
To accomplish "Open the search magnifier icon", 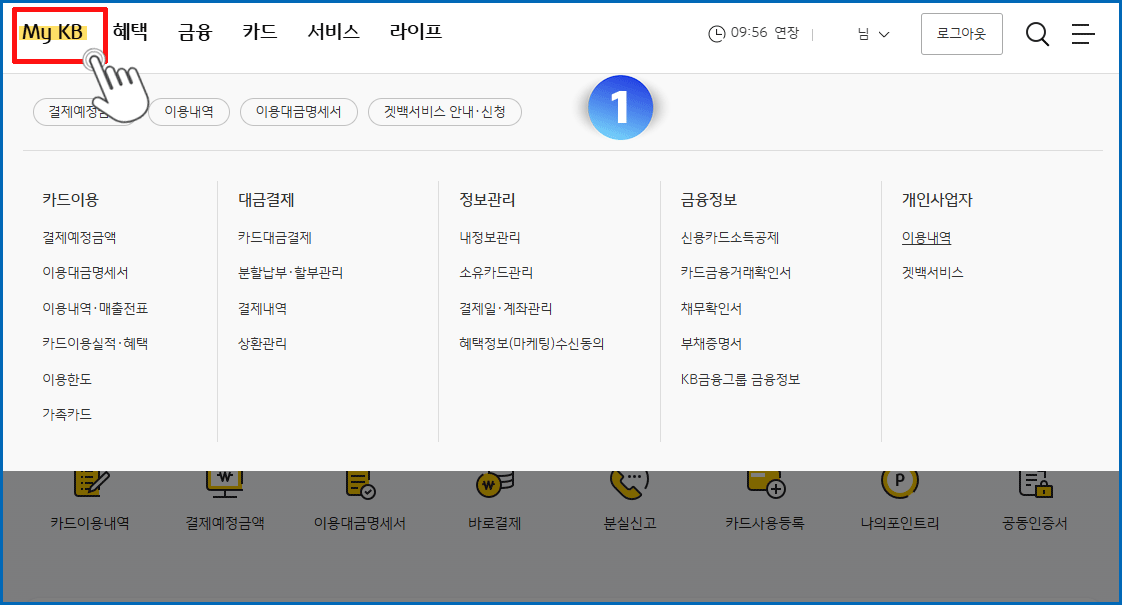I will (1037, 34).
